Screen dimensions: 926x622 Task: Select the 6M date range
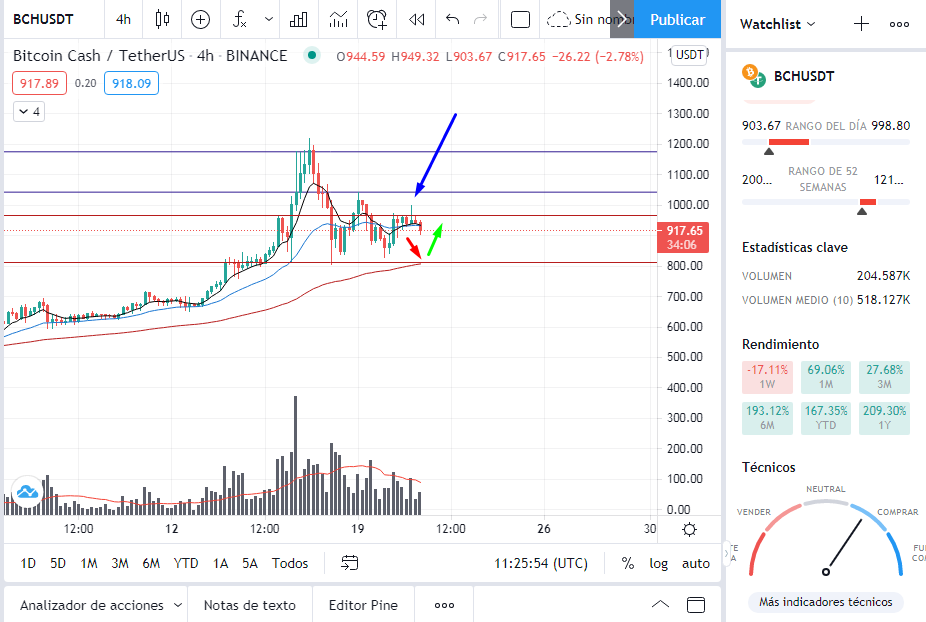tap(151, 564)
